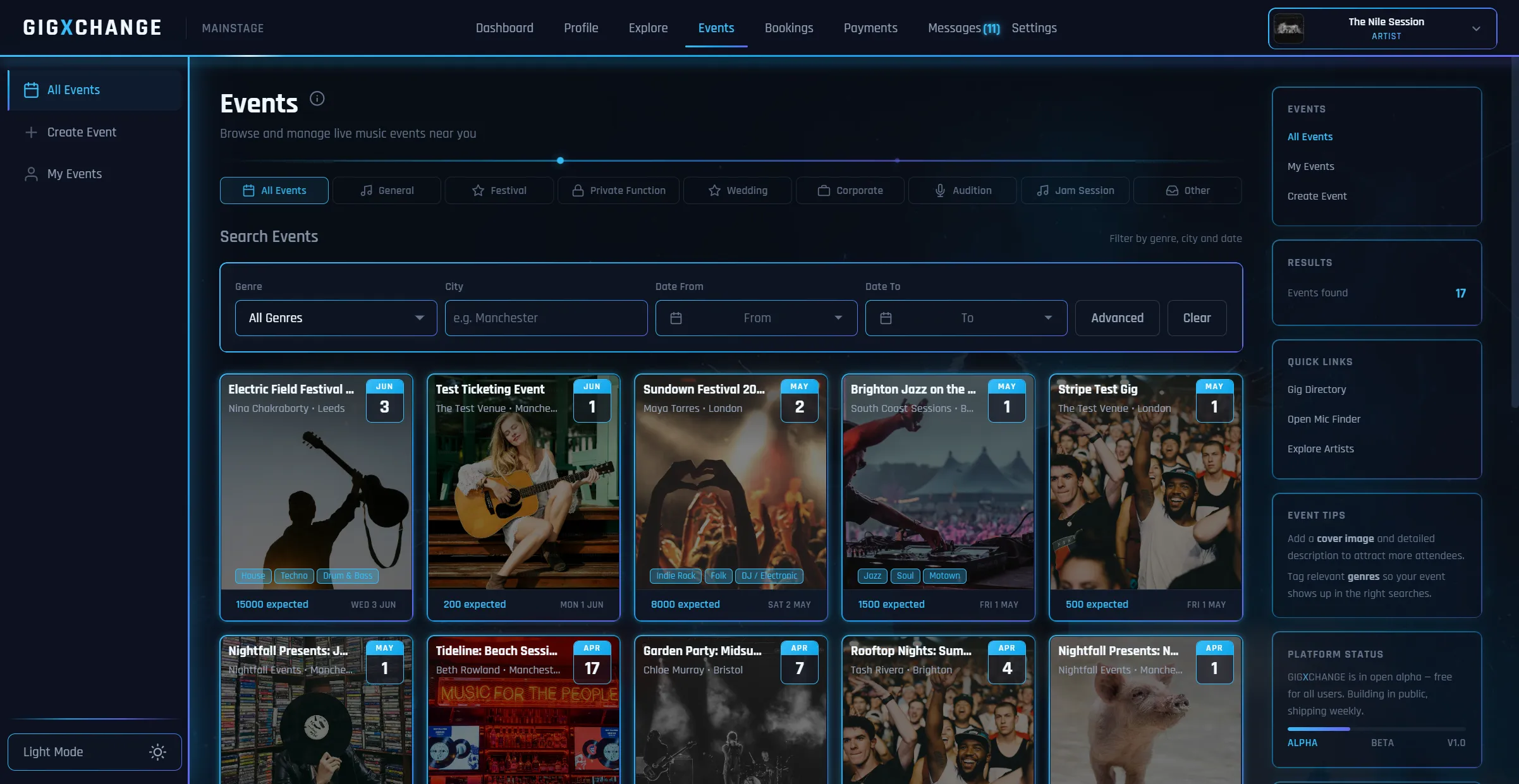Click Create Event link in right Events panel

1317,196
